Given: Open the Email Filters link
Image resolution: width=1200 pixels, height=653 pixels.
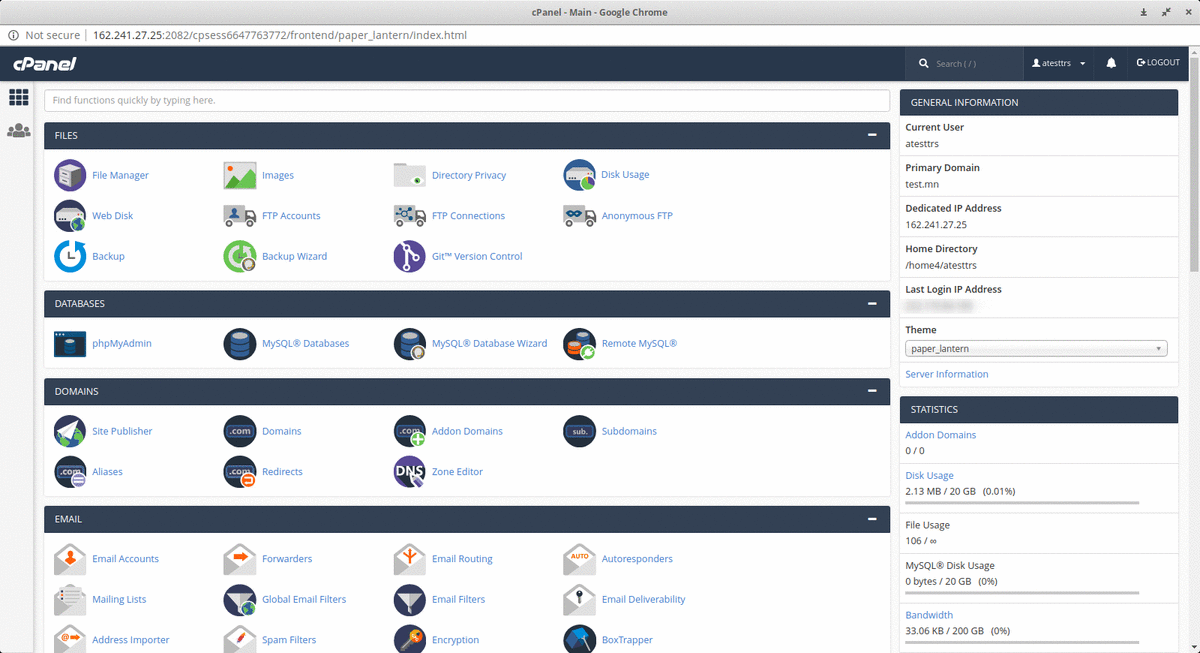Looking at the screenshot, I should click(x=458, y=600).
